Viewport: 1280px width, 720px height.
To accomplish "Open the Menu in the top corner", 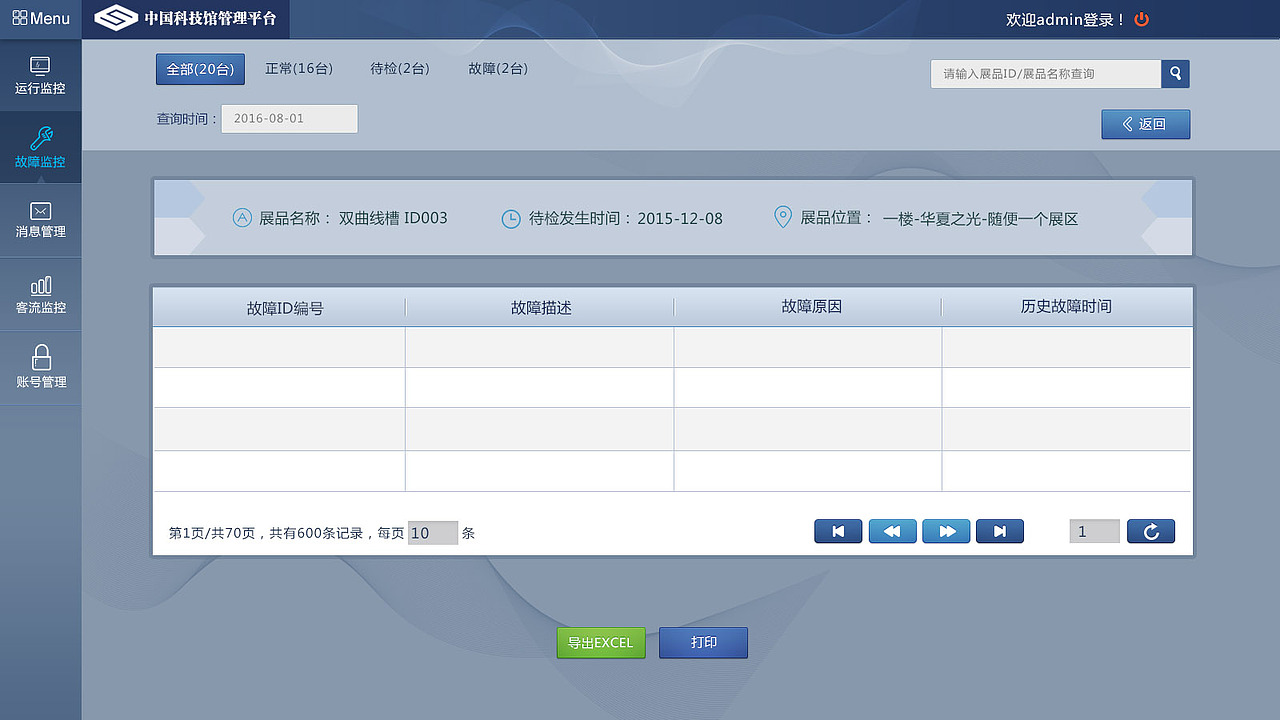I will (x=40, y=18).
